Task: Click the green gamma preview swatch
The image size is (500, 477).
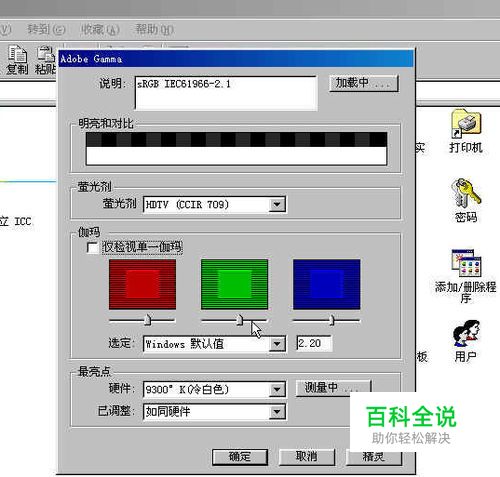Action: pyautogui.click(x=234, y=284)
